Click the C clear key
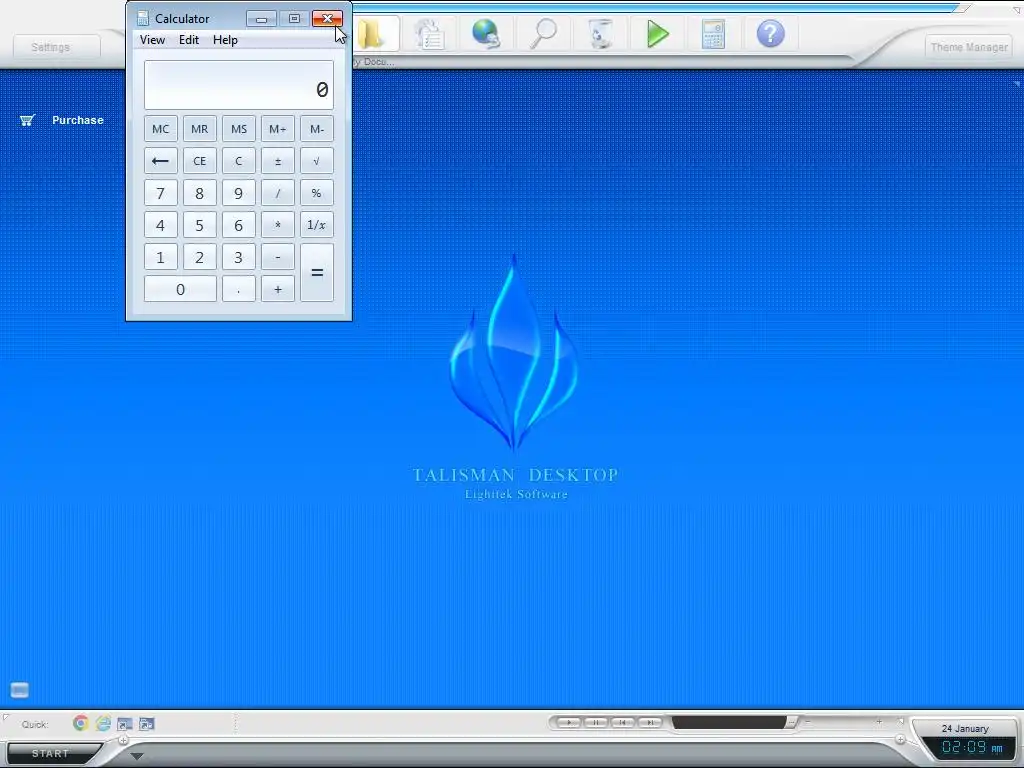This screenshot has height=768, width=1024. pyautogui.click(x=238, y=161)
